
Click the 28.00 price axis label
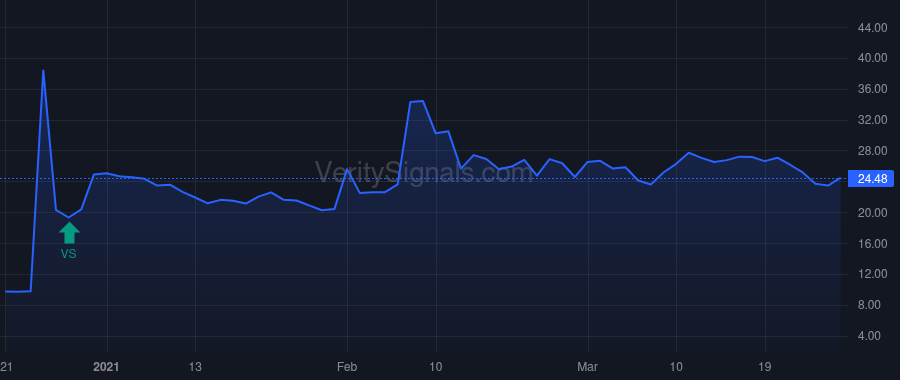click(872, 151)
